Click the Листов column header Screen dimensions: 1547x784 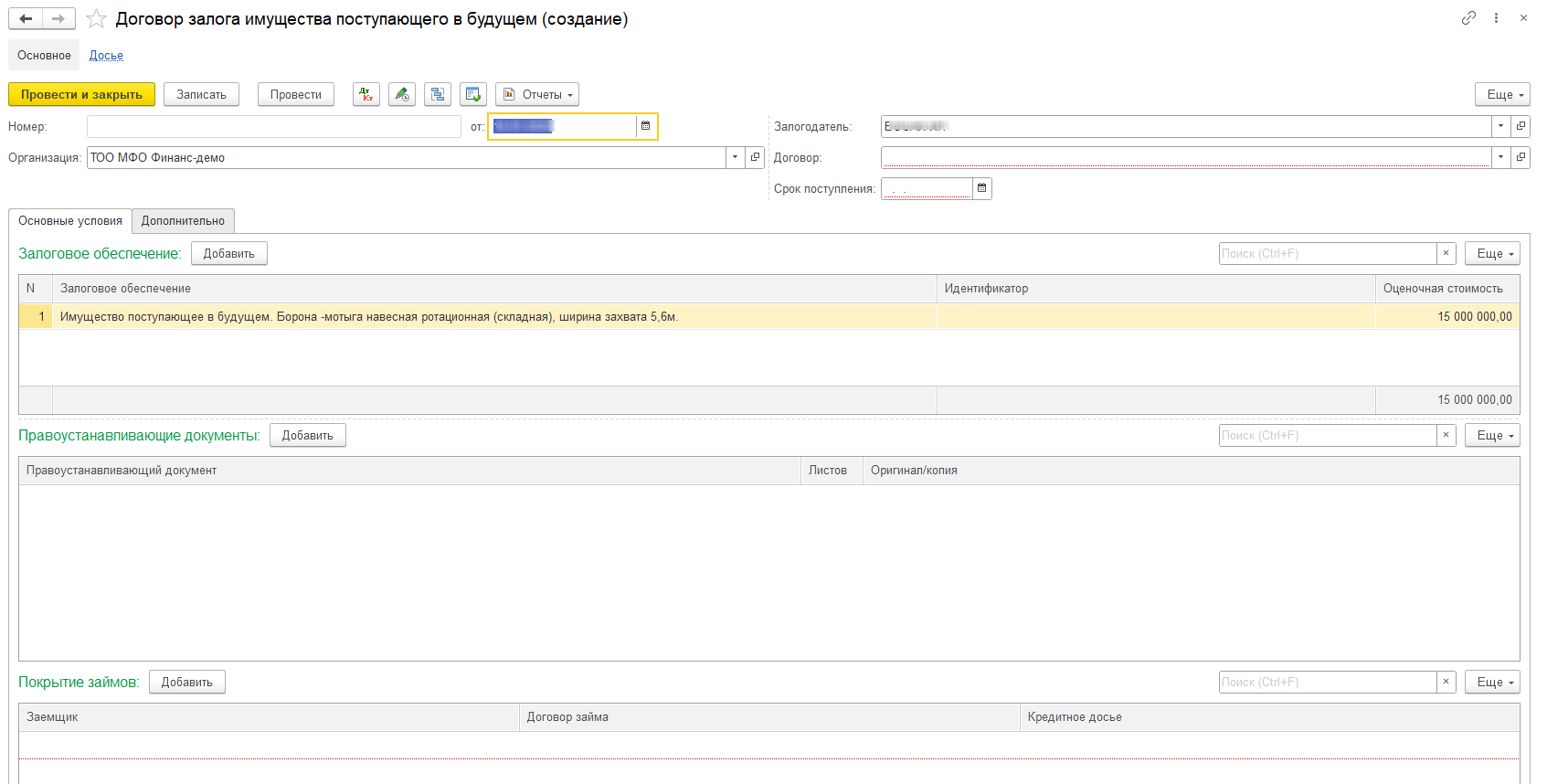coord(832,470)
